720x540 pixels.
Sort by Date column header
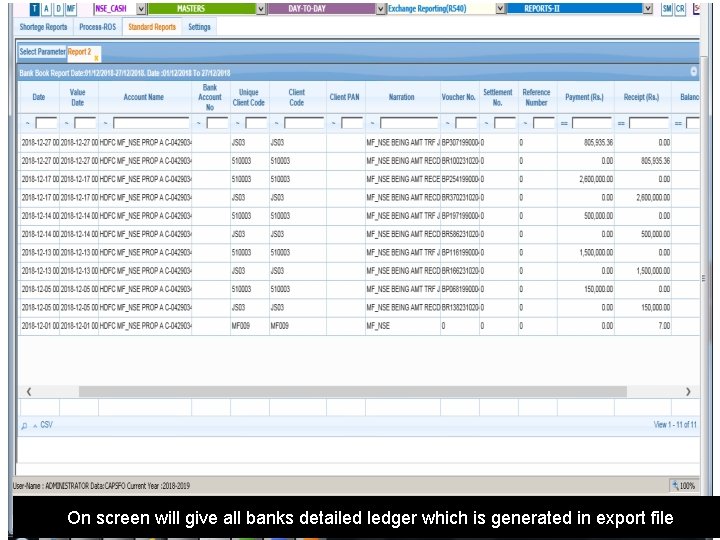pos(39,97)
